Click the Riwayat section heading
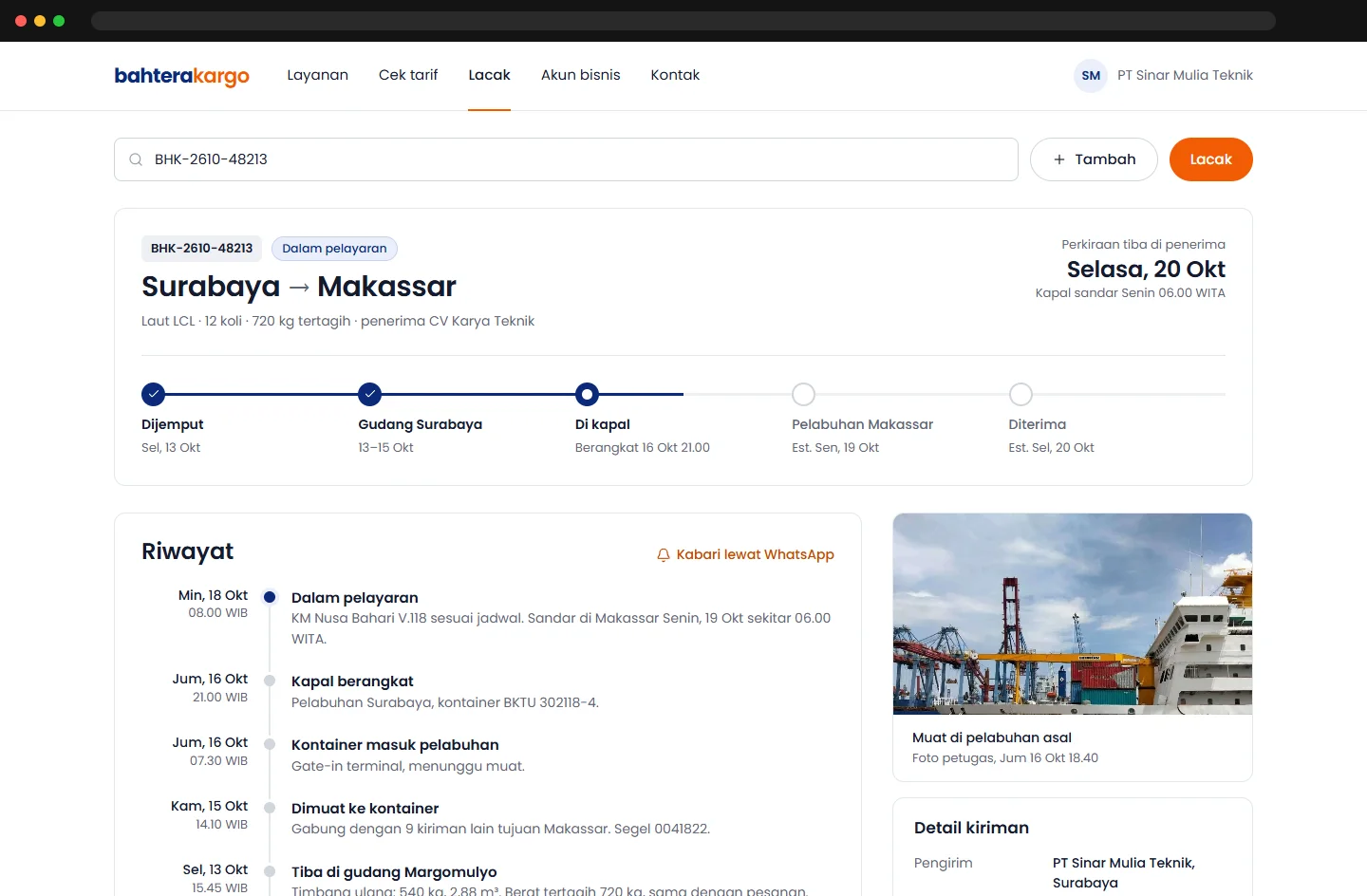Viewport: 1367px width, 896px height. [x=187, y=551]
